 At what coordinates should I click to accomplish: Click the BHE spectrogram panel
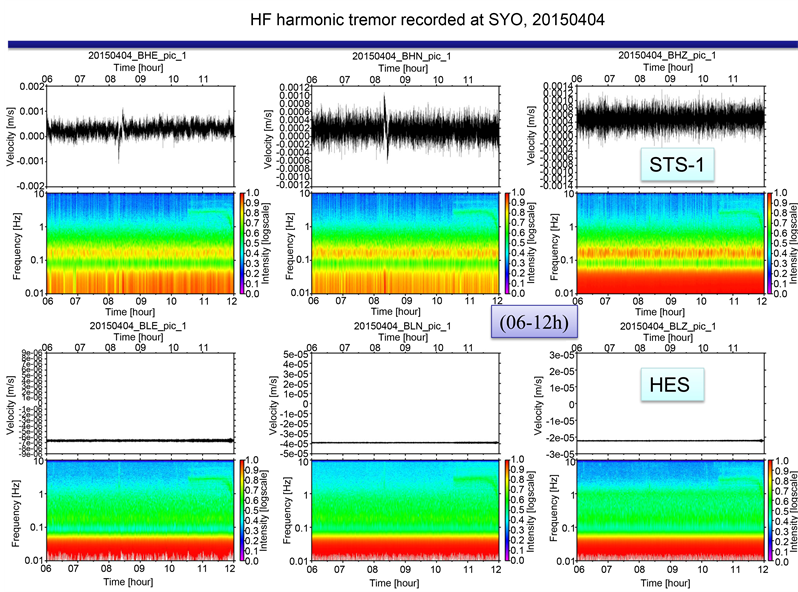pos(140,243)
